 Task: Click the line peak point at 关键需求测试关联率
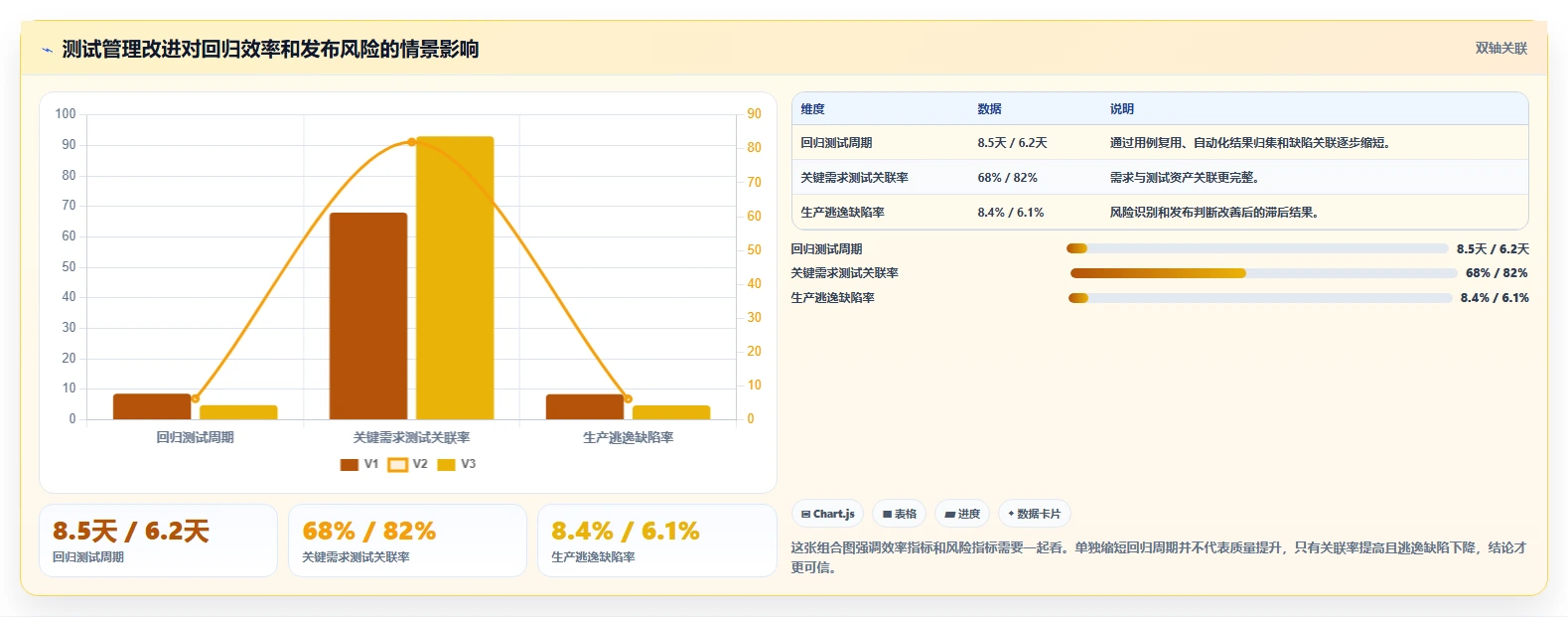click(411, 142)
